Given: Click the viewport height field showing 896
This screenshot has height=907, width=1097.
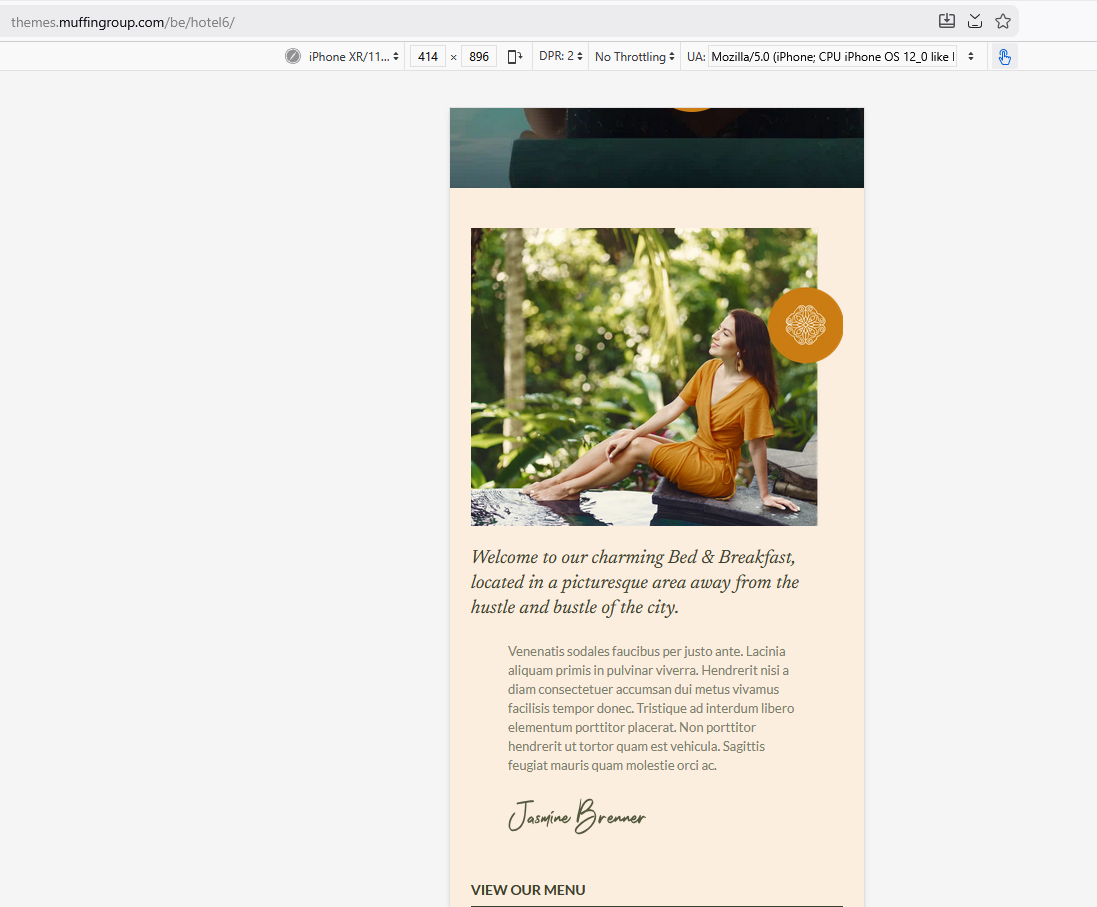Looking at the screenshot, I should point(479,57).
